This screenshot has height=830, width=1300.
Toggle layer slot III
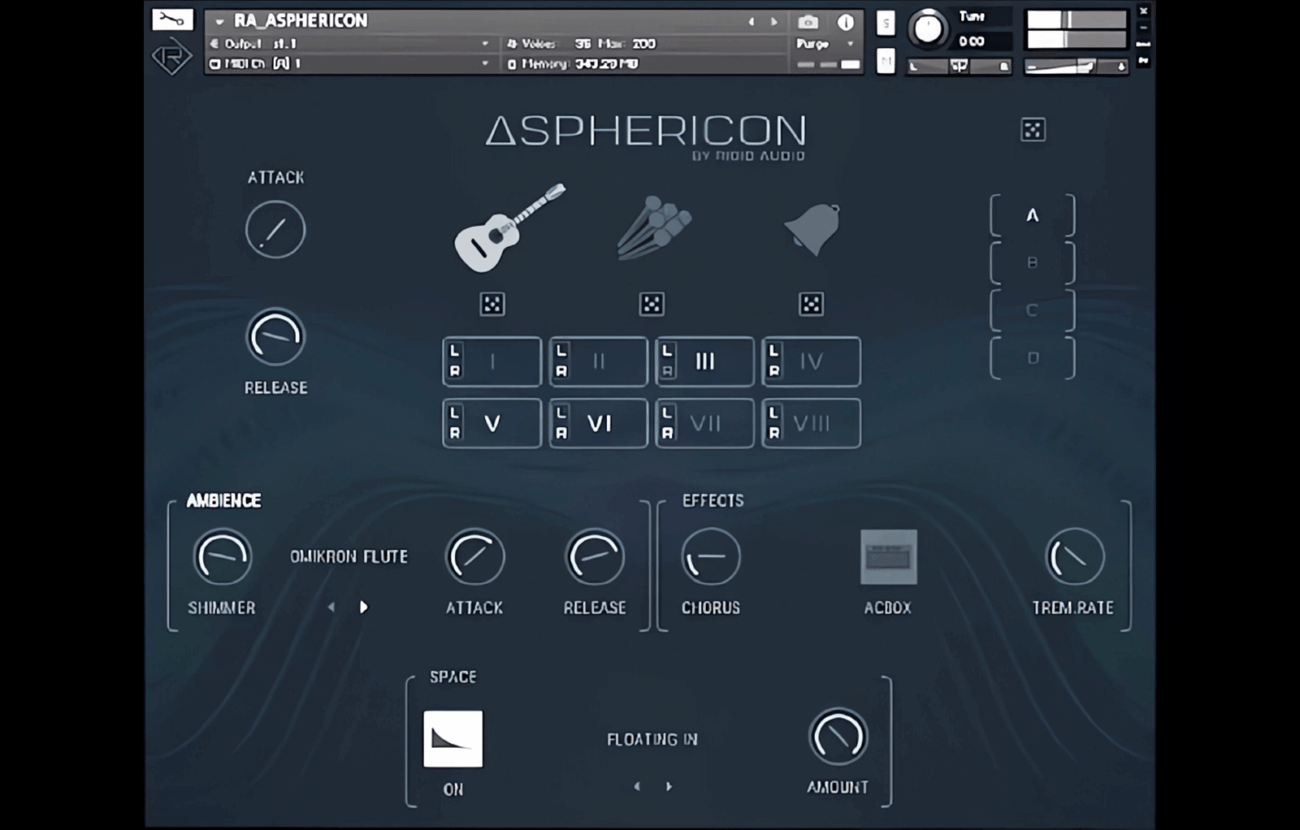click(x=705, y=362)
